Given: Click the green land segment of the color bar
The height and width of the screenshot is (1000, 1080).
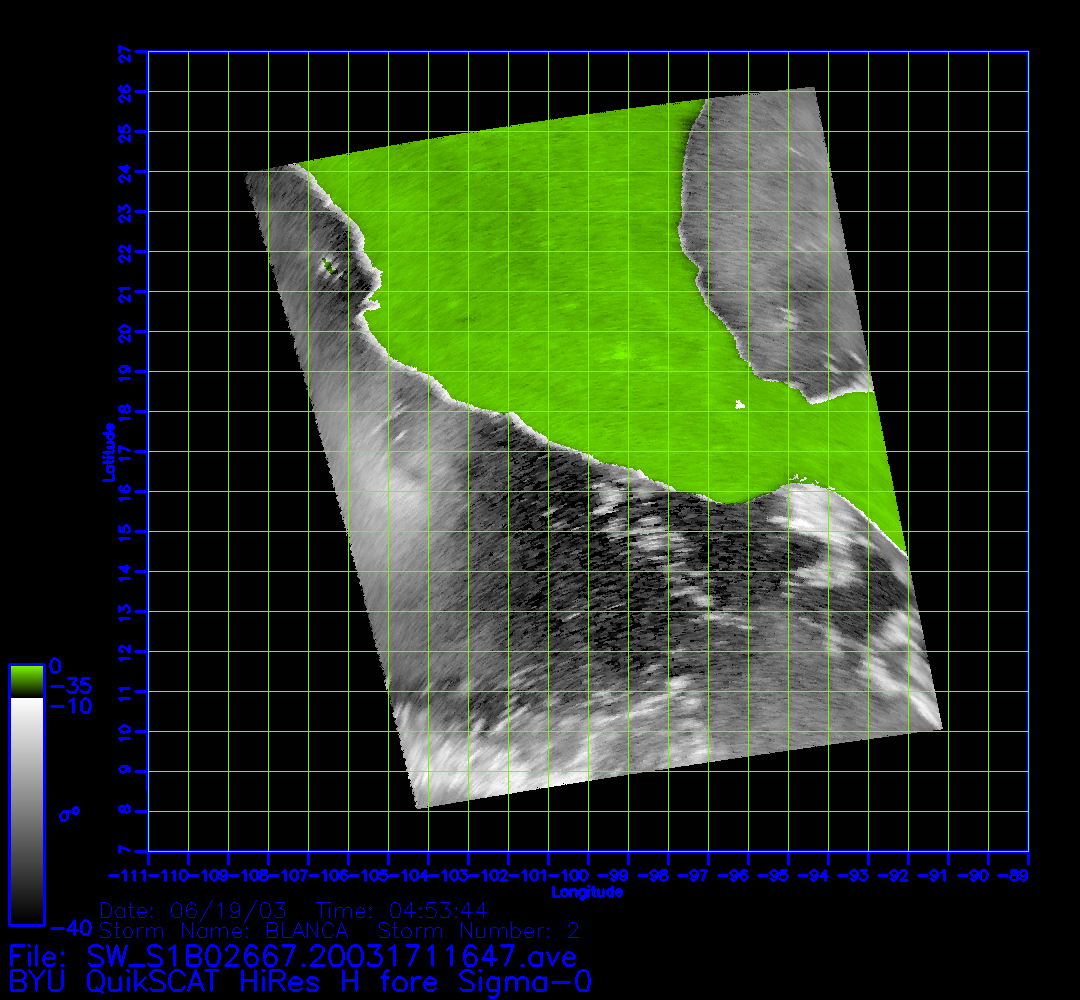Looking at the screenshot, I should coord(26,680).
